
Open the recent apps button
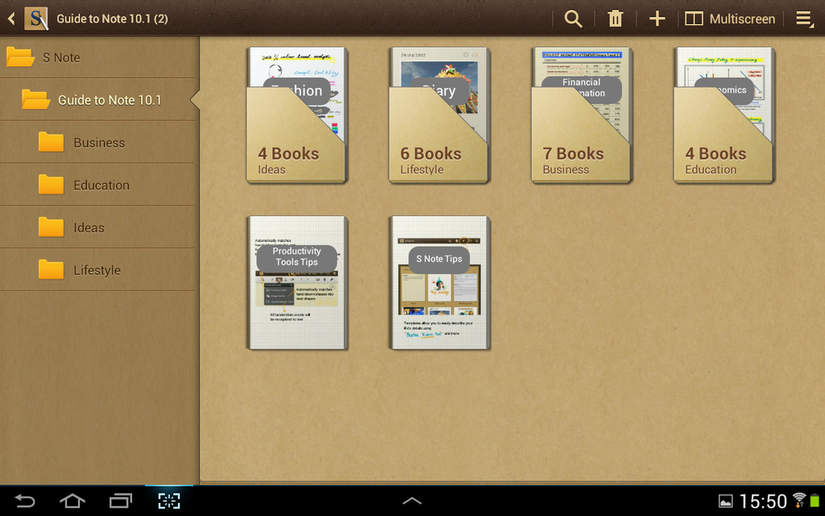coord(120,501)
